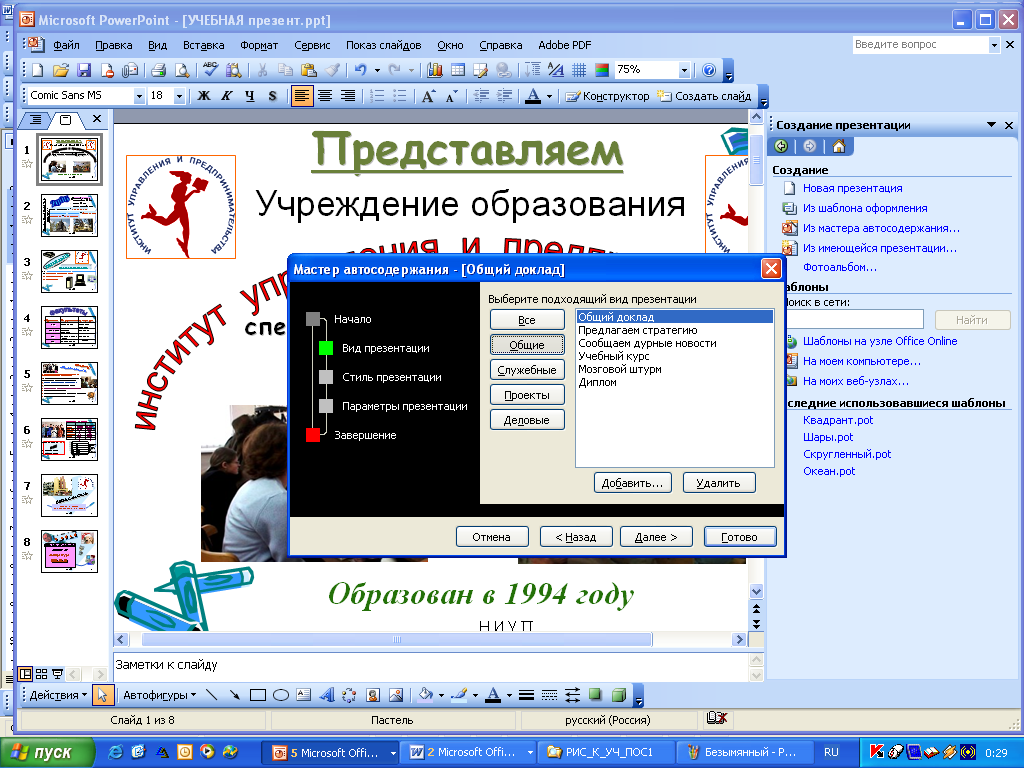The height and width of the screenshot is (768, 1024).
Task: Click the font color A button in drawing toolbar
Action: click(x=493, y=695)
